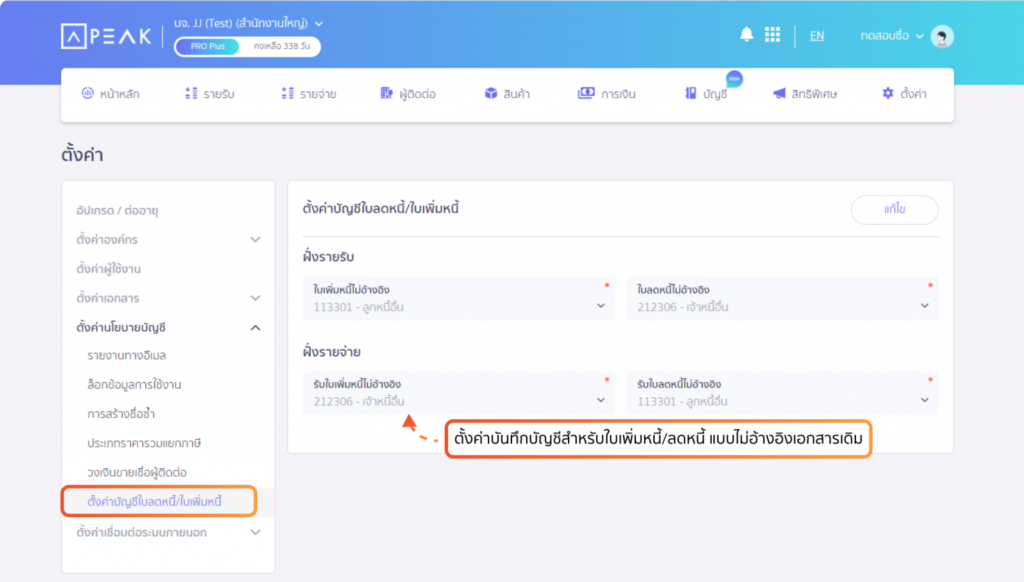
Task: Click the ตั้งค่าบัญชีใบลดหนี้/ใบเพิ่มหนี้ panel title
Action: pos(381,208)
